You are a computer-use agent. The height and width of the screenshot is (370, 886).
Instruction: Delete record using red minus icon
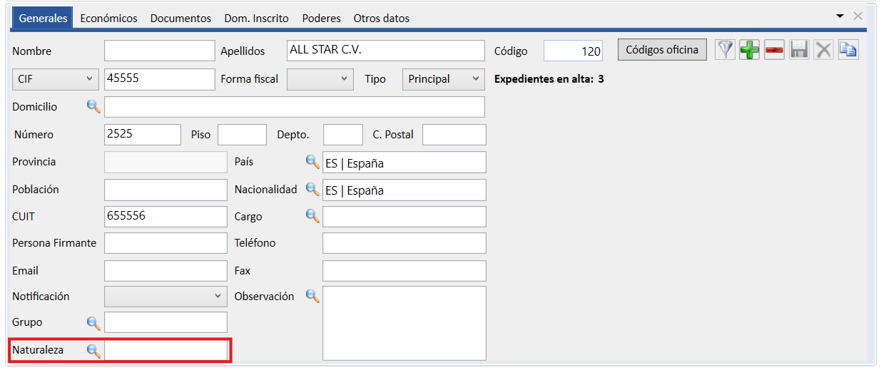[774, 50]
